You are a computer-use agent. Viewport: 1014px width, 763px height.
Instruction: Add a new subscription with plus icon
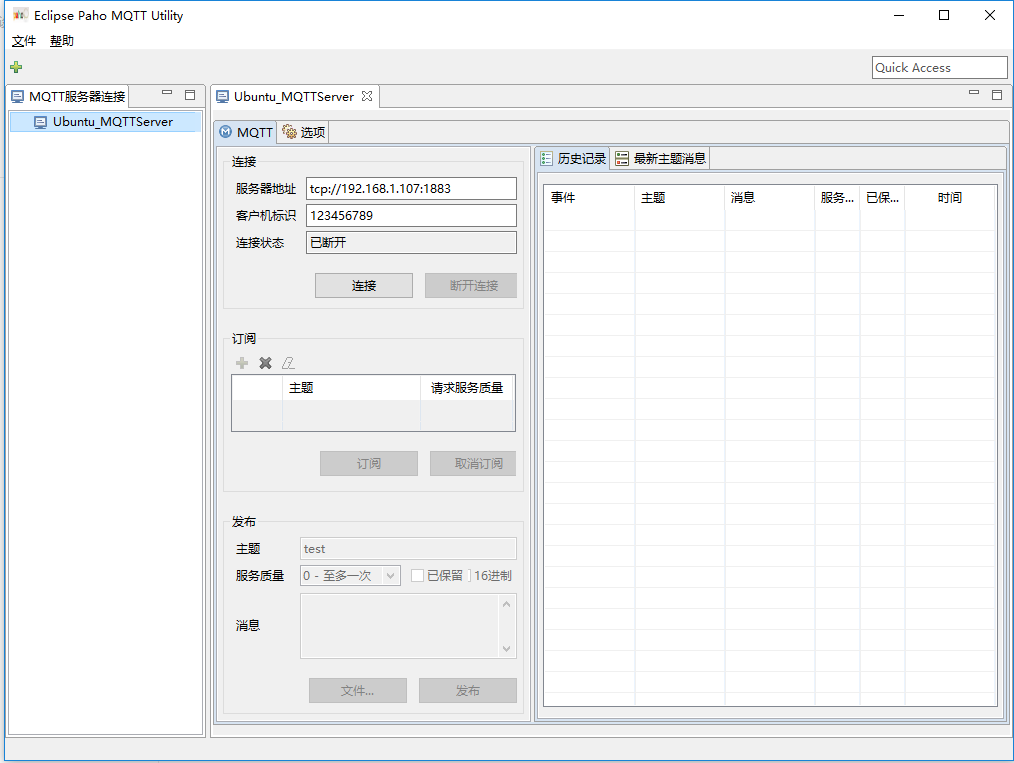tap(242, 363)
